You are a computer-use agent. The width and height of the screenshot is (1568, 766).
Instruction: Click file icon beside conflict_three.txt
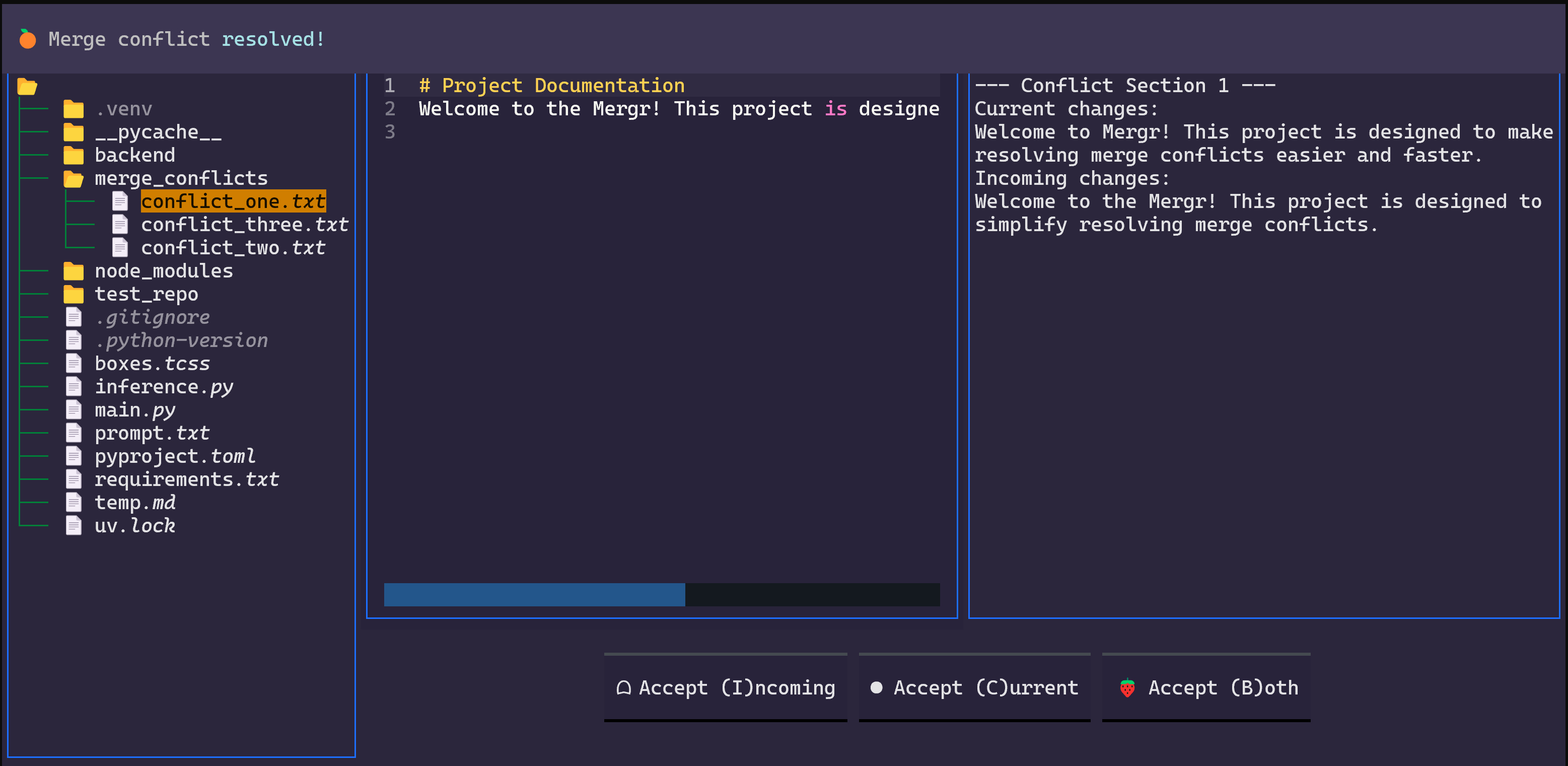tap(120, 224)
